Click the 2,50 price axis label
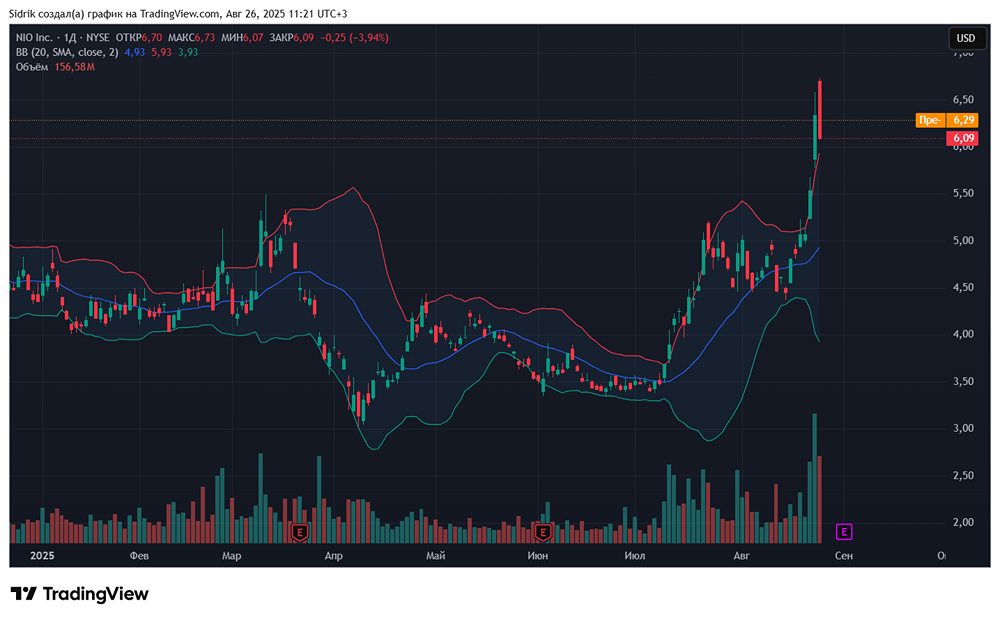This screenshot has height=620, width=1000. pos(963,475)
